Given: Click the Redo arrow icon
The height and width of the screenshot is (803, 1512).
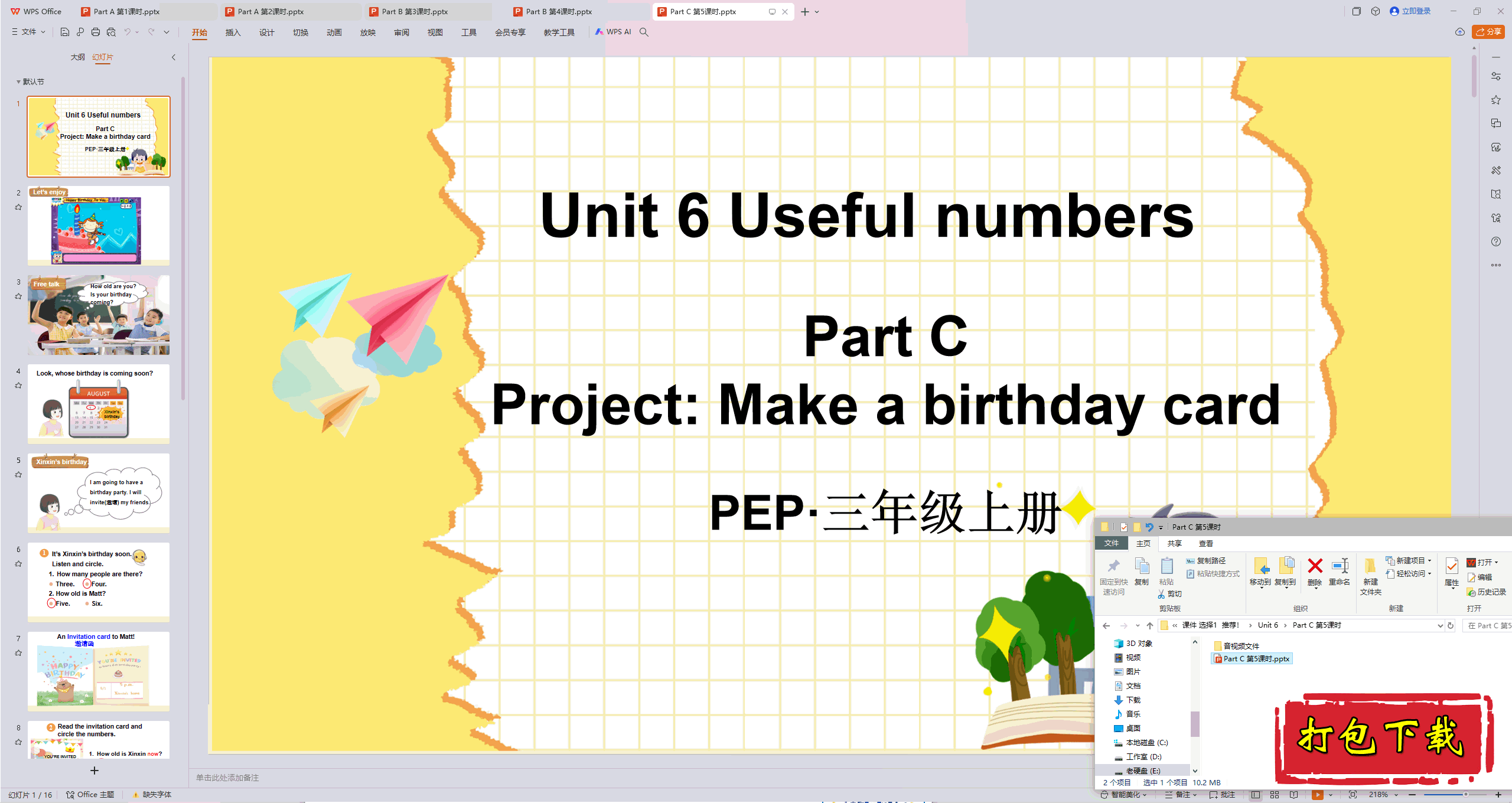Looking at the screenshot, I should coord(151,32).
